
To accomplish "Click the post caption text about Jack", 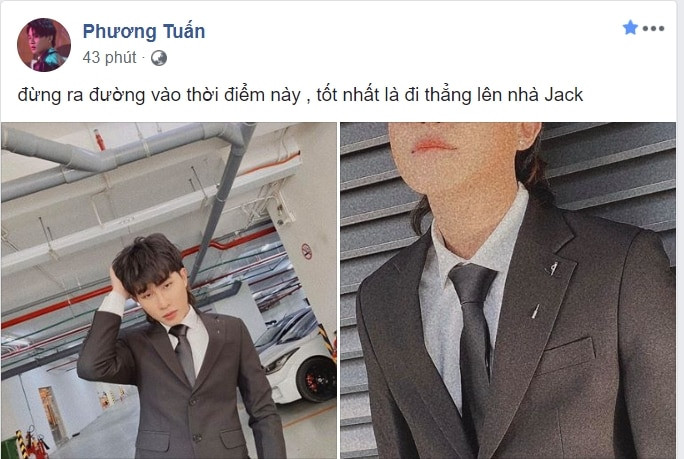I will tap(300, 95).
